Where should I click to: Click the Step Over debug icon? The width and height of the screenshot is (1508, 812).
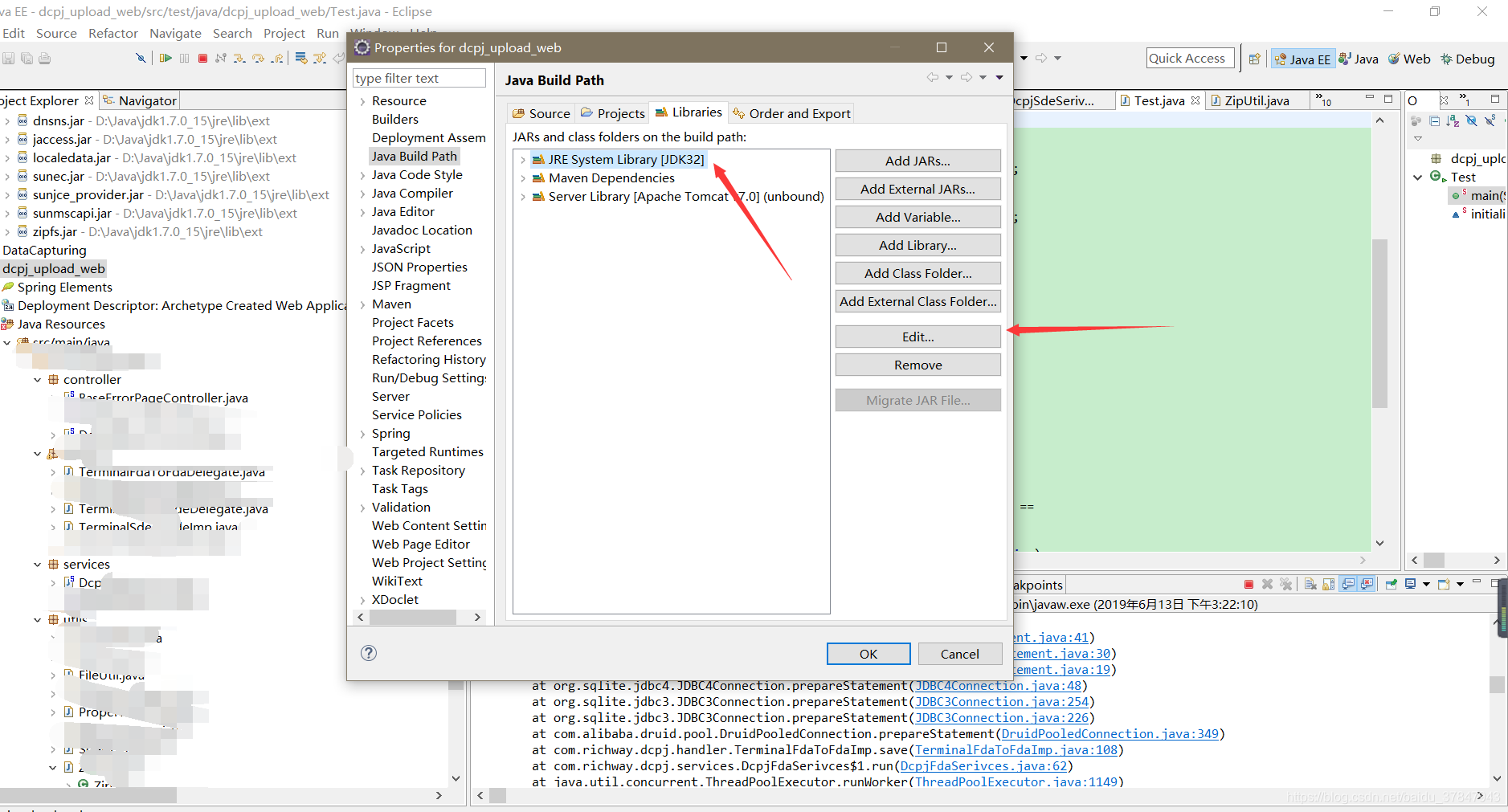coord(259,58)
